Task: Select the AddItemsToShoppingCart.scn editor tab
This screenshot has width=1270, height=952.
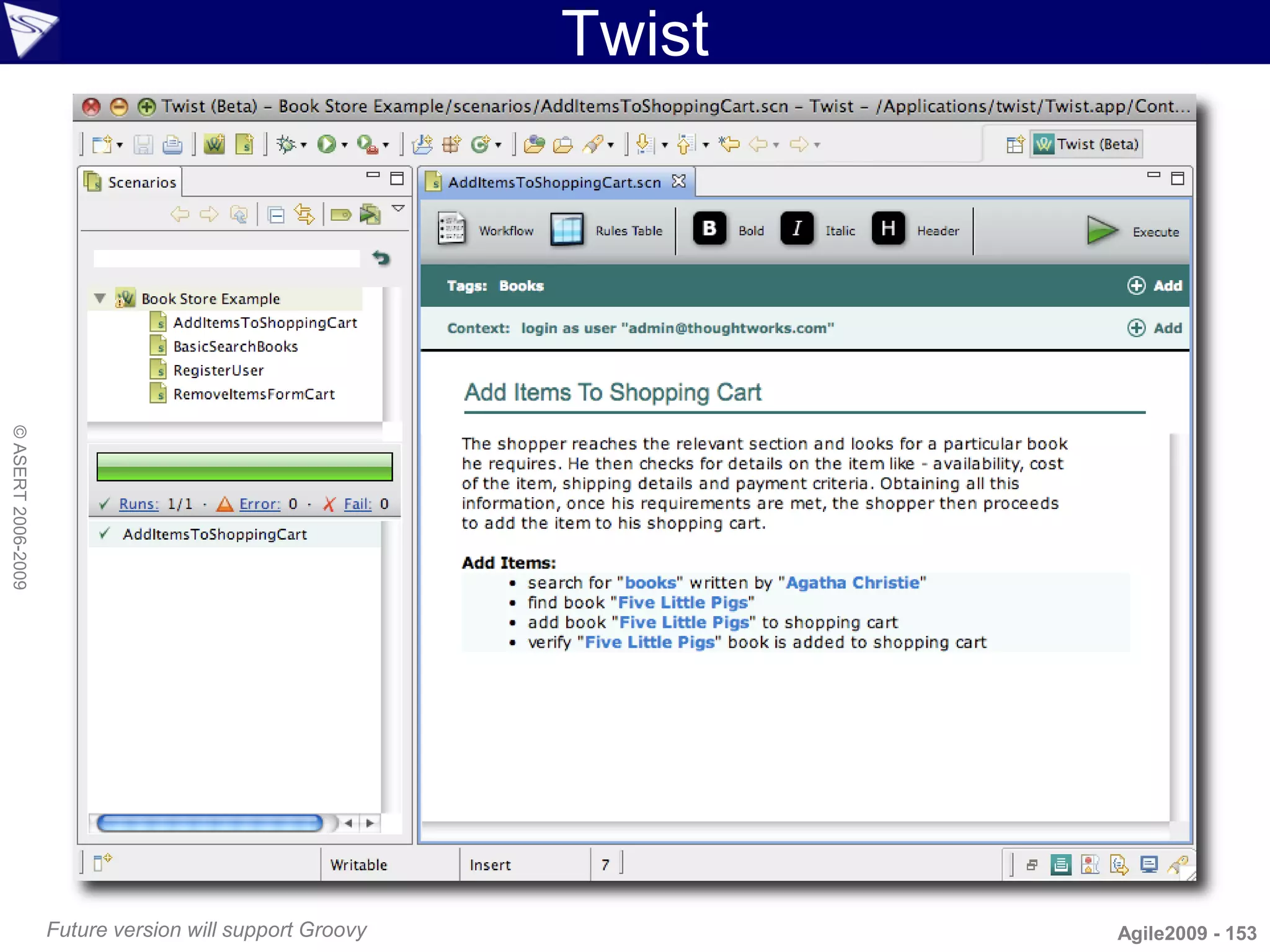Action: (x=554, y=182)
